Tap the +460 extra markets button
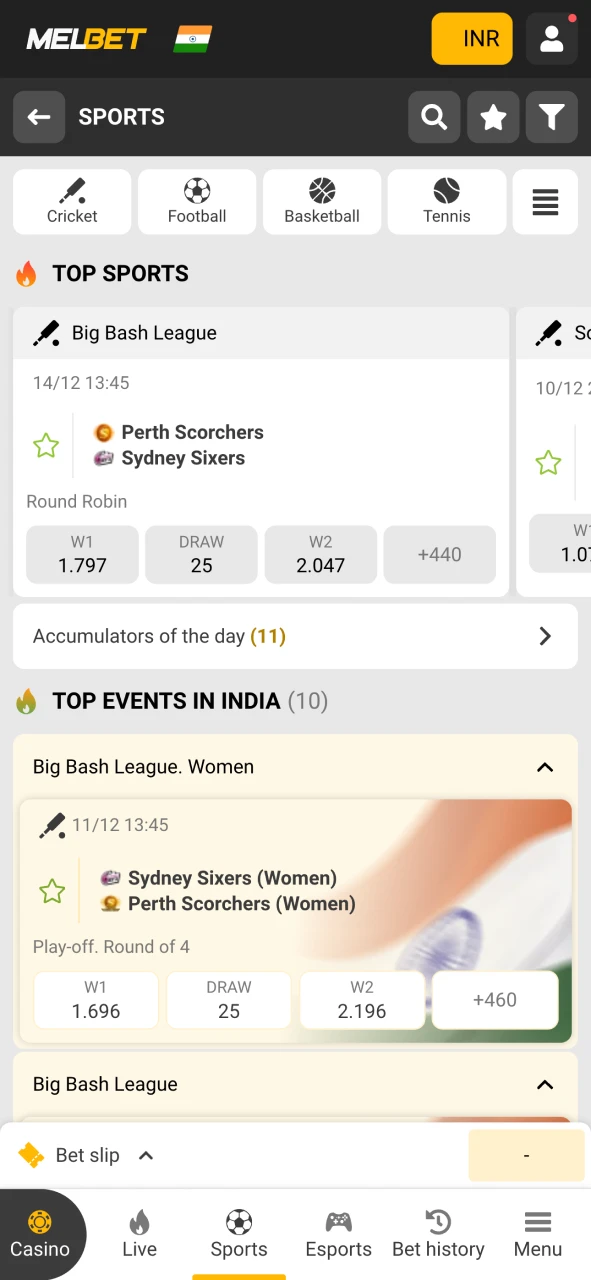This screenshot has height=1280, width=591. point(495,1000)
